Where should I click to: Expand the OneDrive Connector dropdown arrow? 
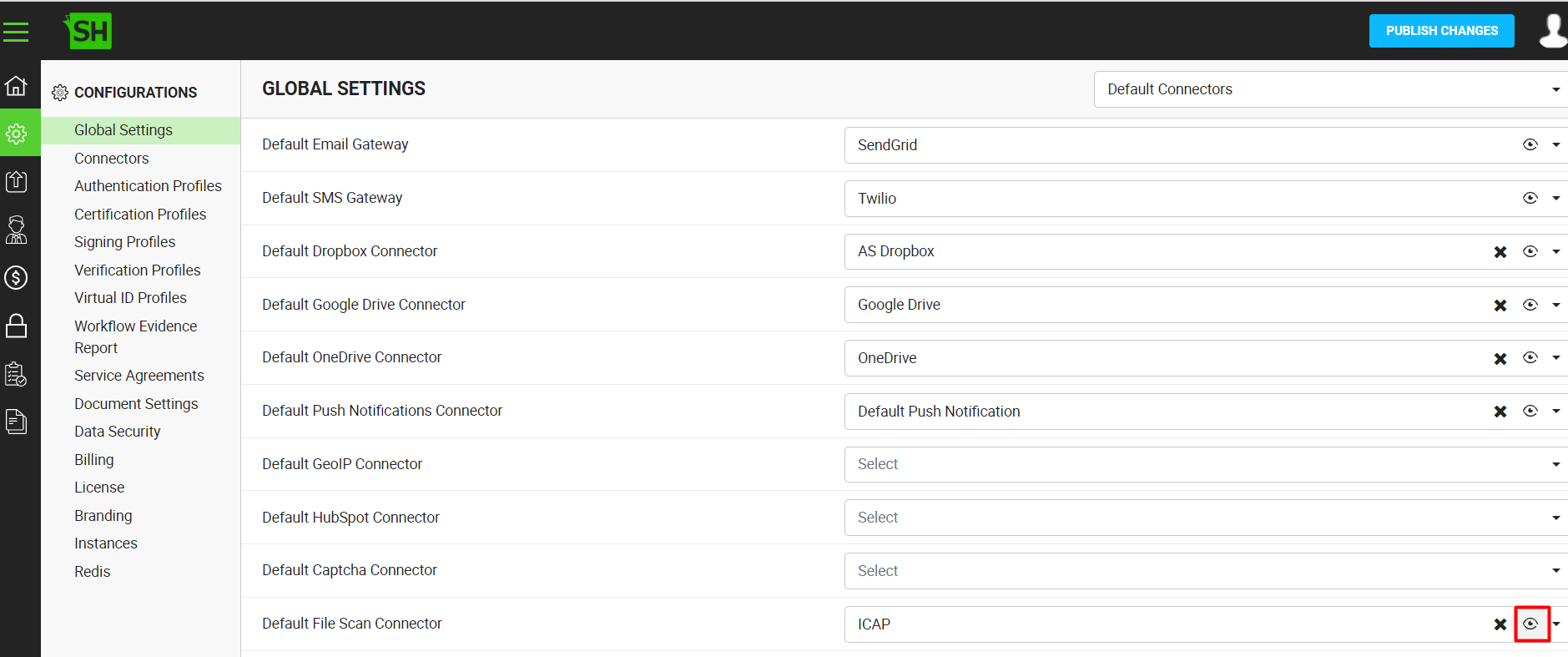coord(1556,358)
